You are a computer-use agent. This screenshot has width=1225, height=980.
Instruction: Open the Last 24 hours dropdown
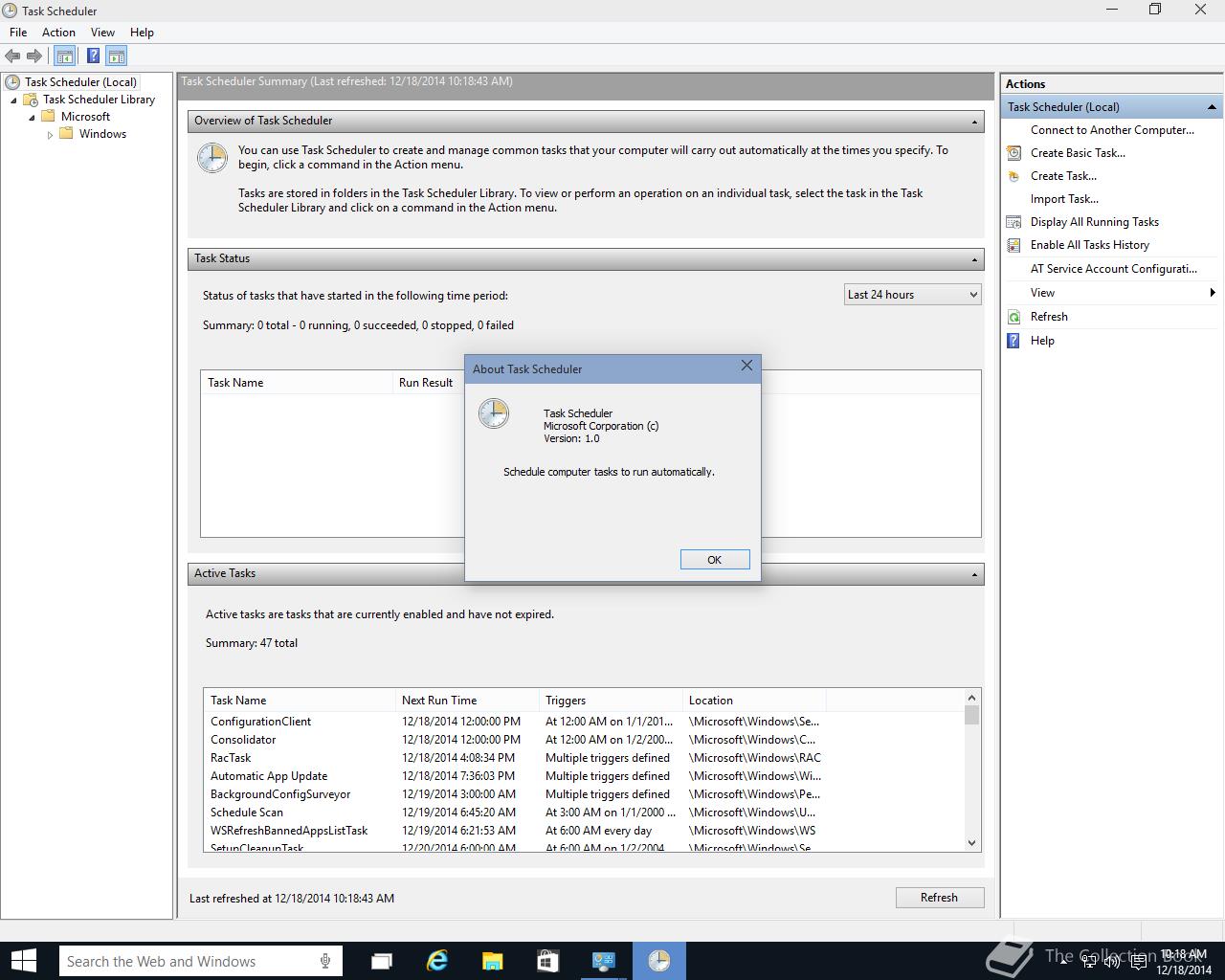pyautogui.click(x=912, y=295)
